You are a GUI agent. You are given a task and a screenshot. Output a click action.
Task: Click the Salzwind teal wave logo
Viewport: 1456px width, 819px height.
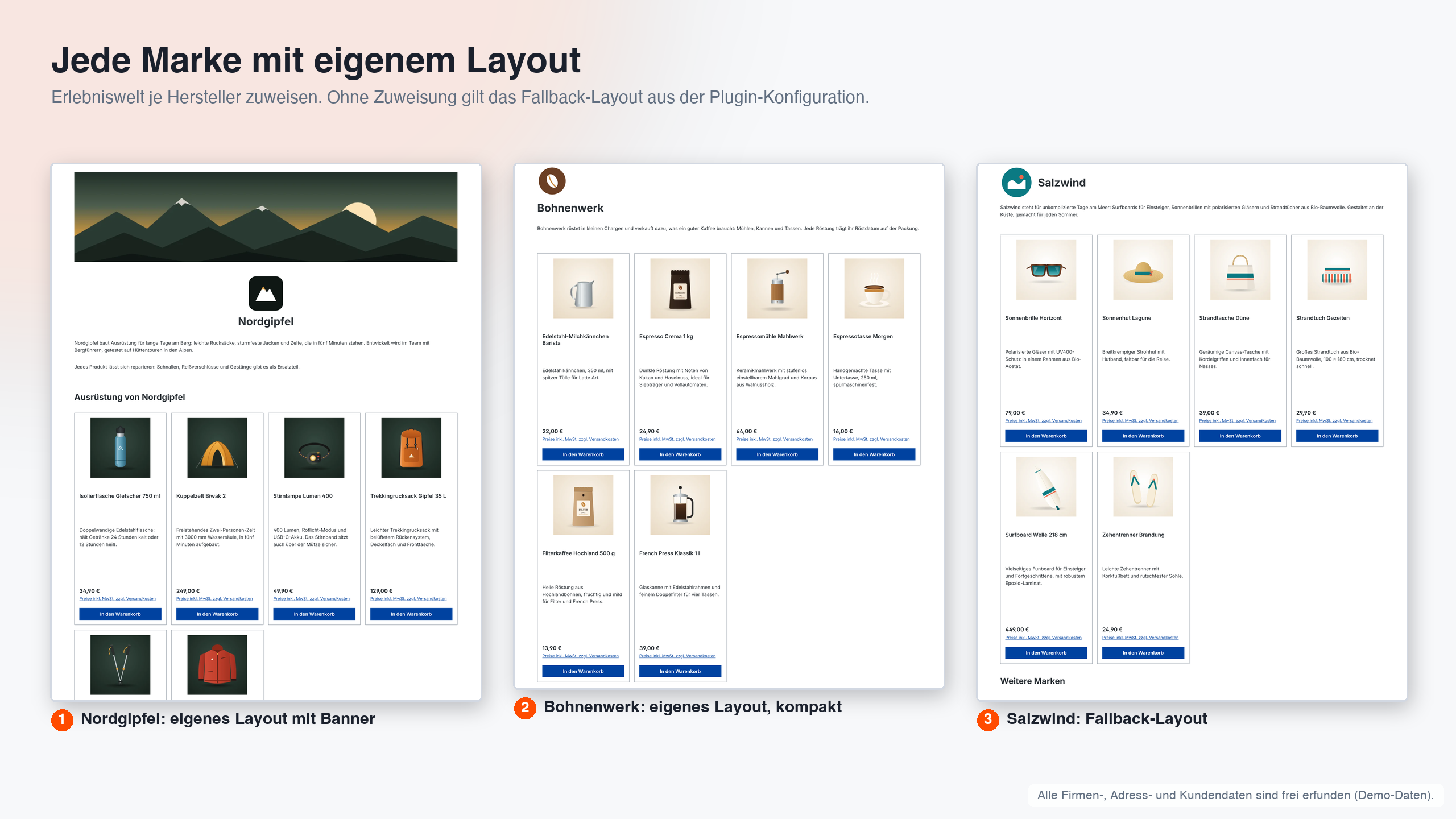(x=1016, y=183)
